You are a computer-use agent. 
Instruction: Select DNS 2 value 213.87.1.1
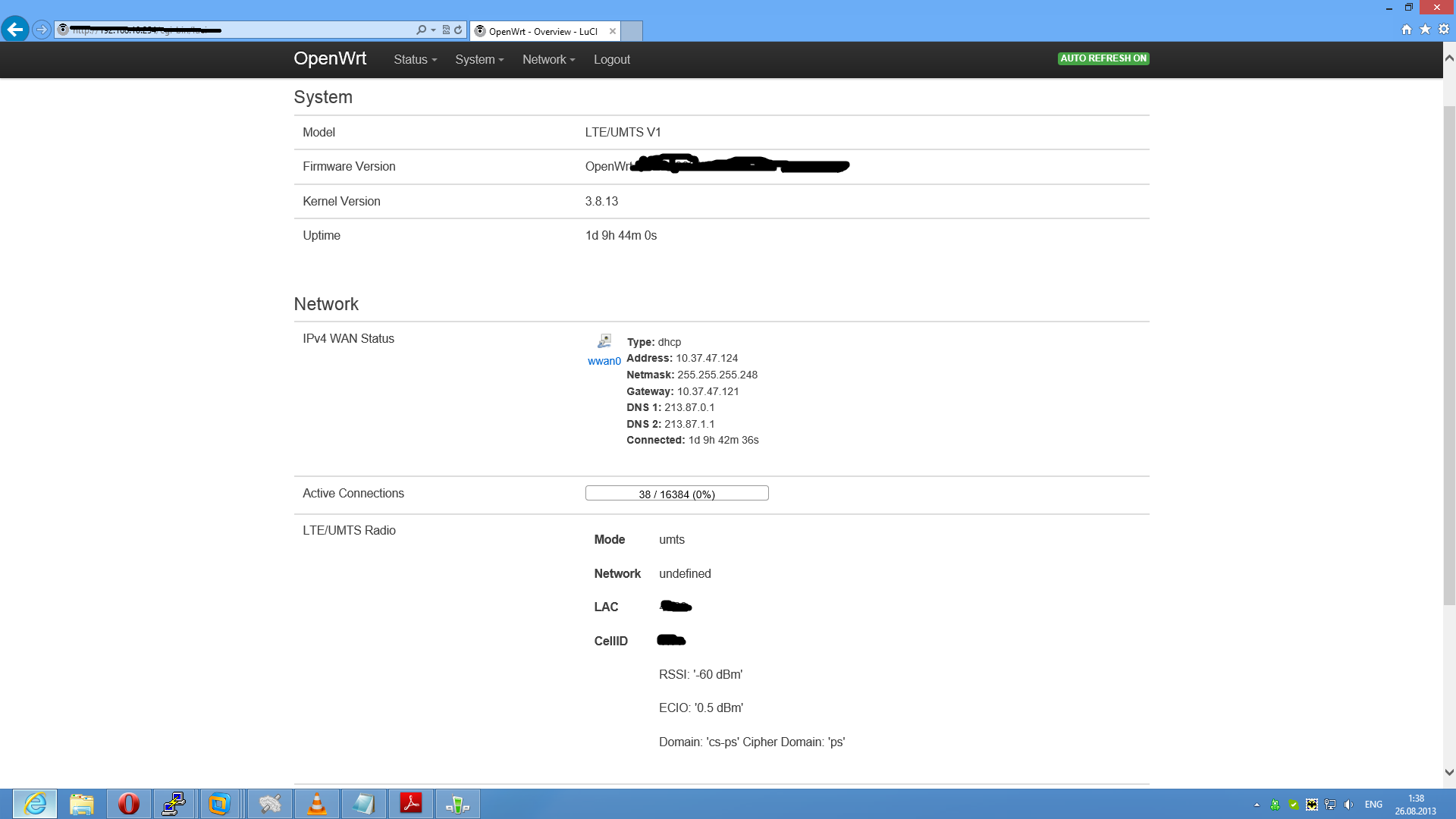[x=689, y=425]
